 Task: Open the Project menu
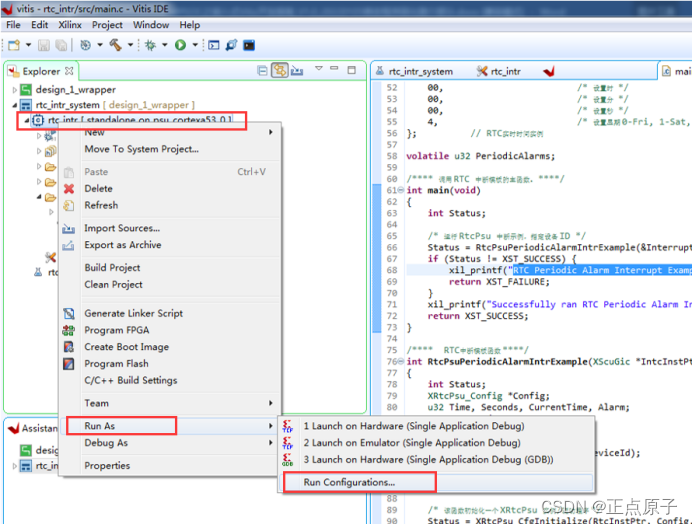click(x=107, y=25)
